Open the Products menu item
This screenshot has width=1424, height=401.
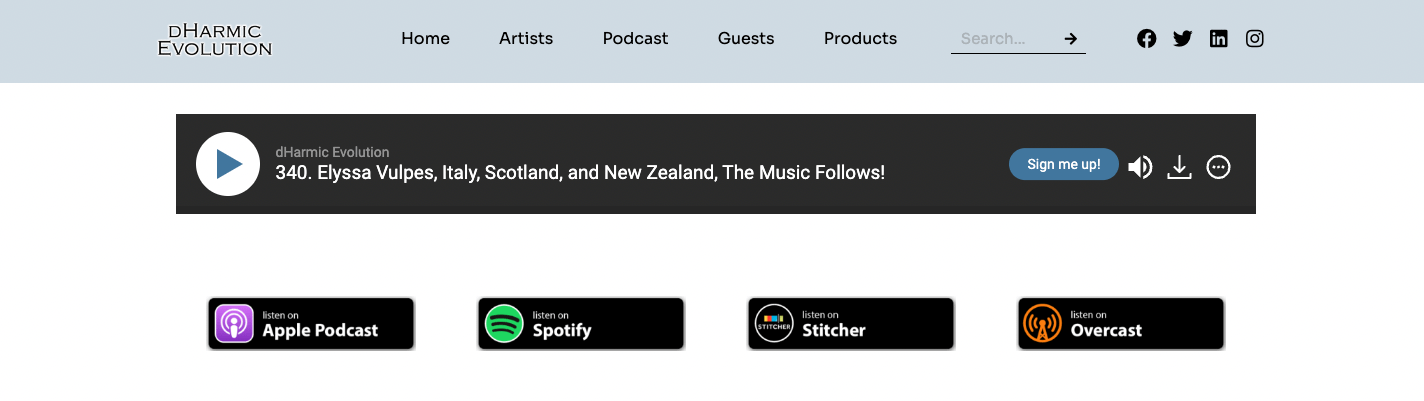861,39
